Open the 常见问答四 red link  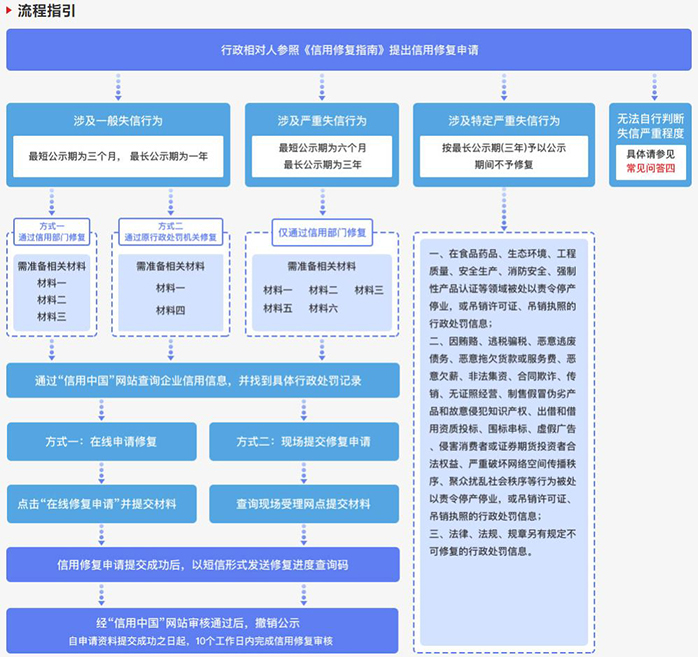(650, 168)
